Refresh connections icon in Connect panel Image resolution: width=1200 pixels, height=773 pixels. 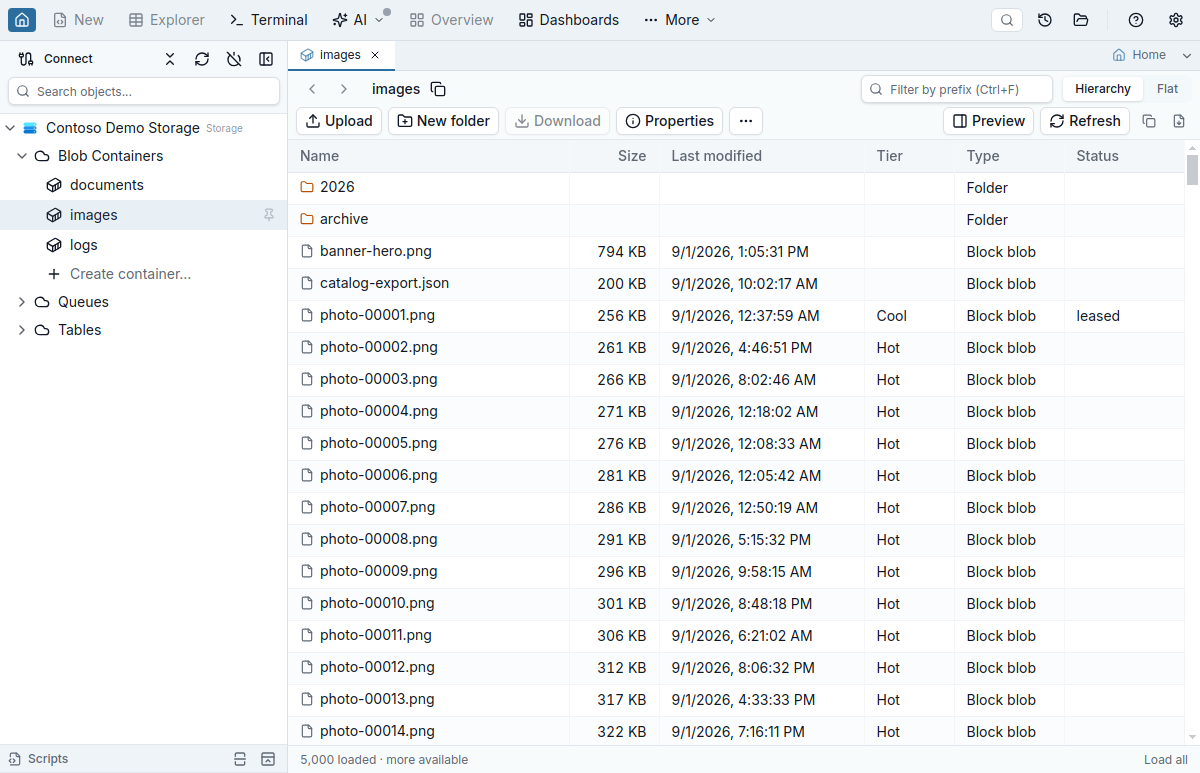pyautogui.click(x=202, y=59)
